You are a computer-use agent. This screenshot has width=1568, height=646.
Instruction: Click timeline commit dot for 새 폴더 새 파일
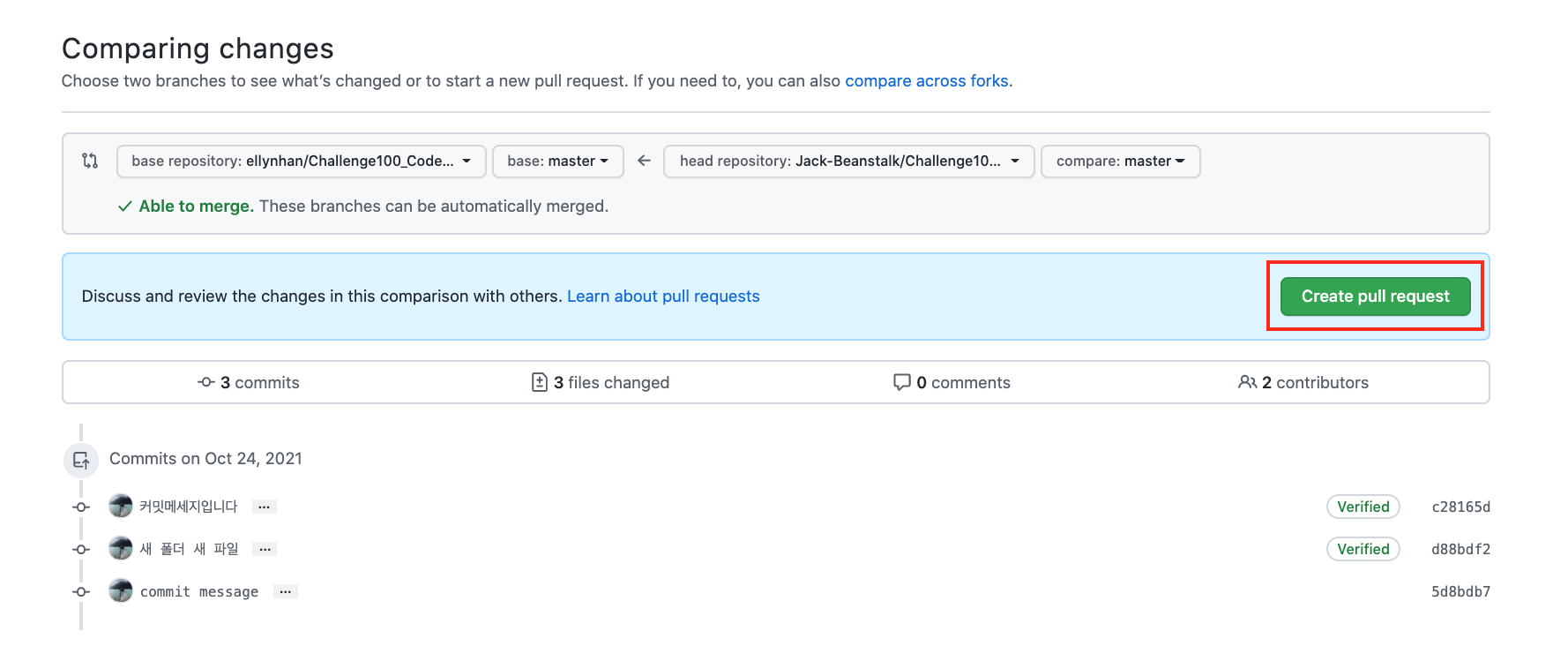[x=81, y=549]
